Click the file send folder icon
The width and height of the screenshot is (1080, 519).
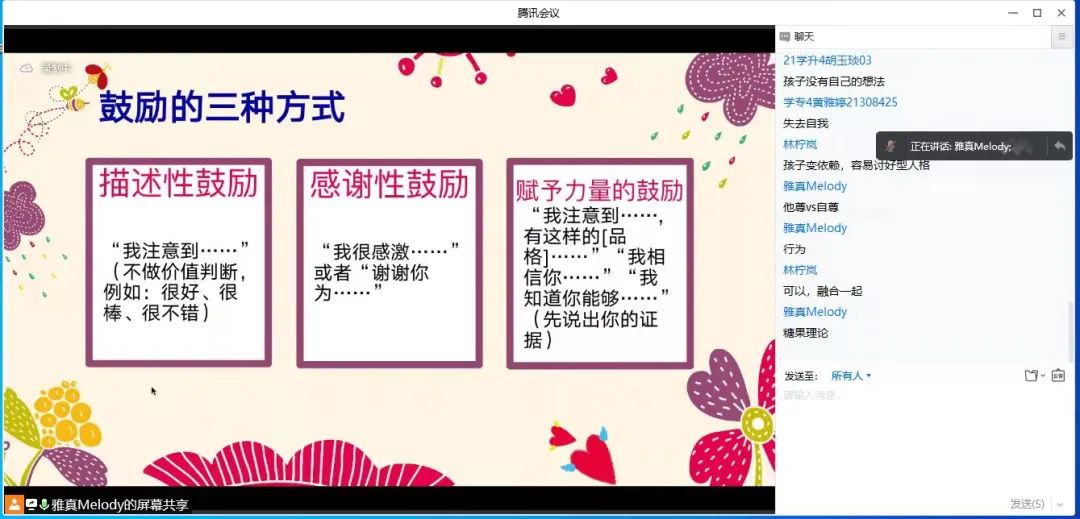(x=1031, y=375)
